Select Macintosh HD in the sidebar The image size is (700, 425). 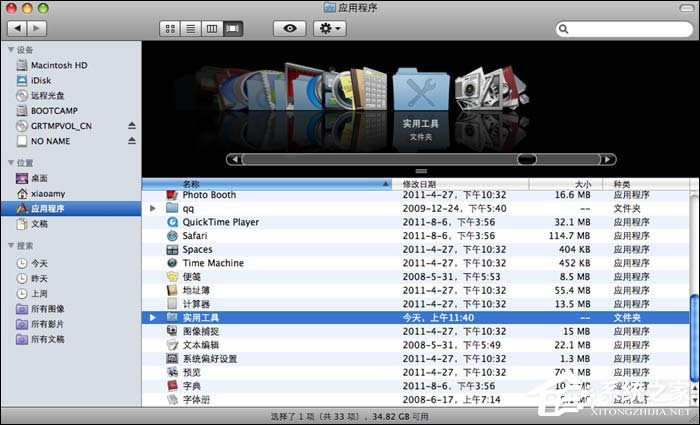click(58, 65)
